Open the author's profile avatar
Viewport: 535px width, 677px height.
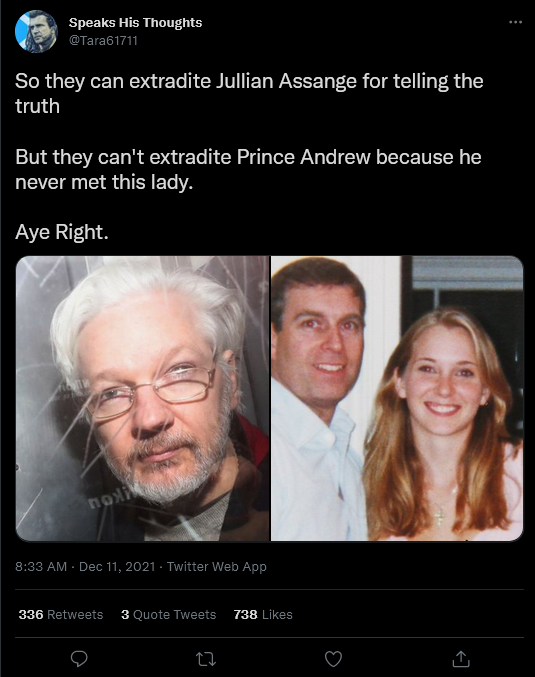click(x=36, y=32)
